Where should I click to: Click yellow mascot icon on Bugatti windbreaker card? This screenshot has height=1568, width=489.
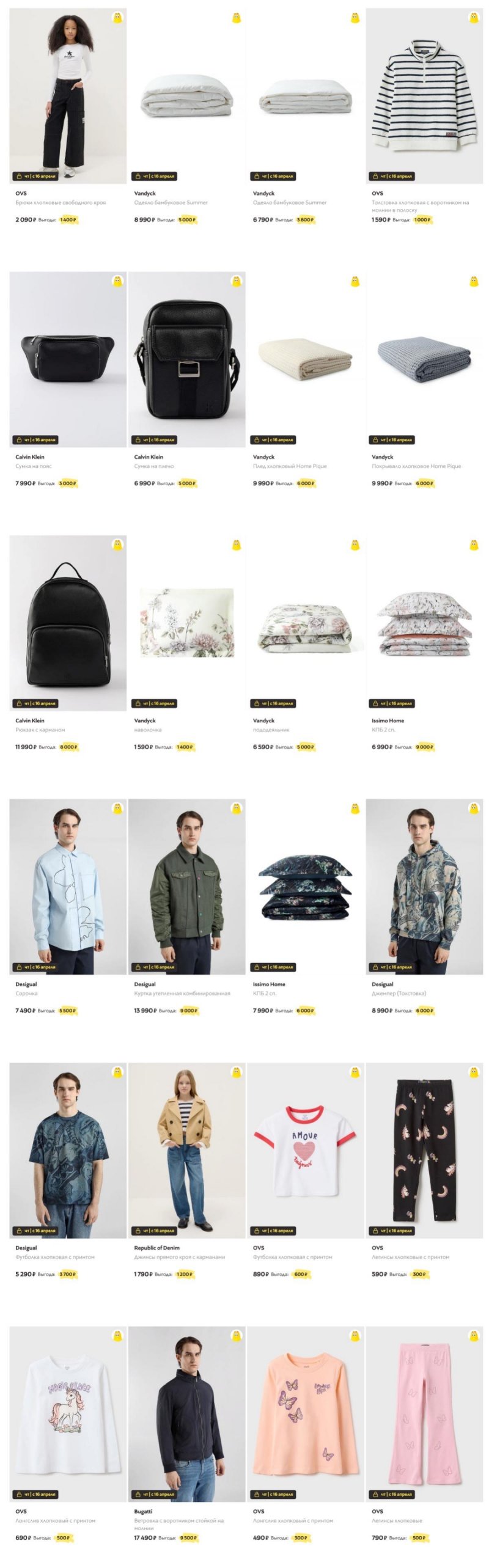tap(237, 1336)
